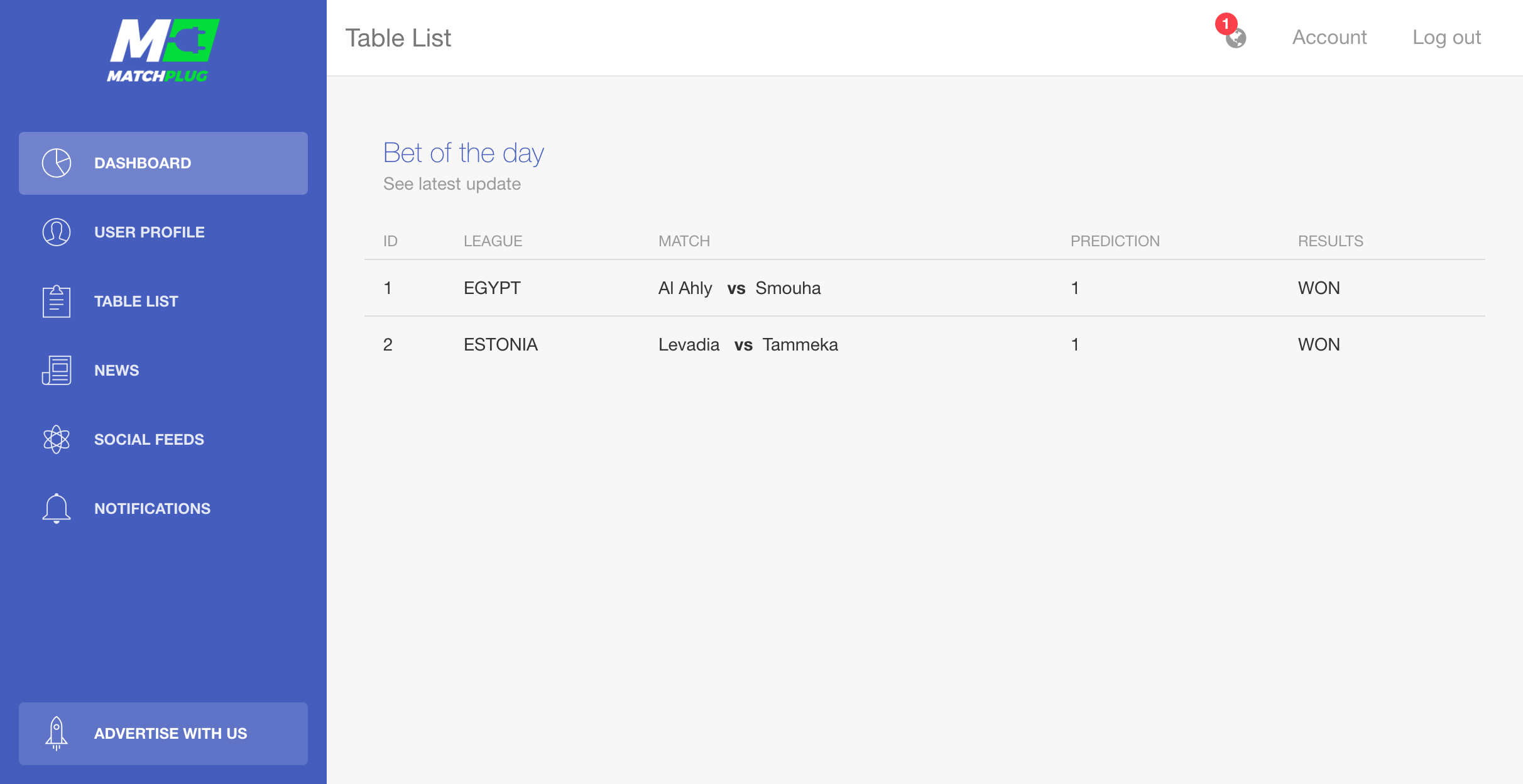Screen dimensions: 1523x784
Task: Click the Notifications bell icon
Action: coord(57,509)
